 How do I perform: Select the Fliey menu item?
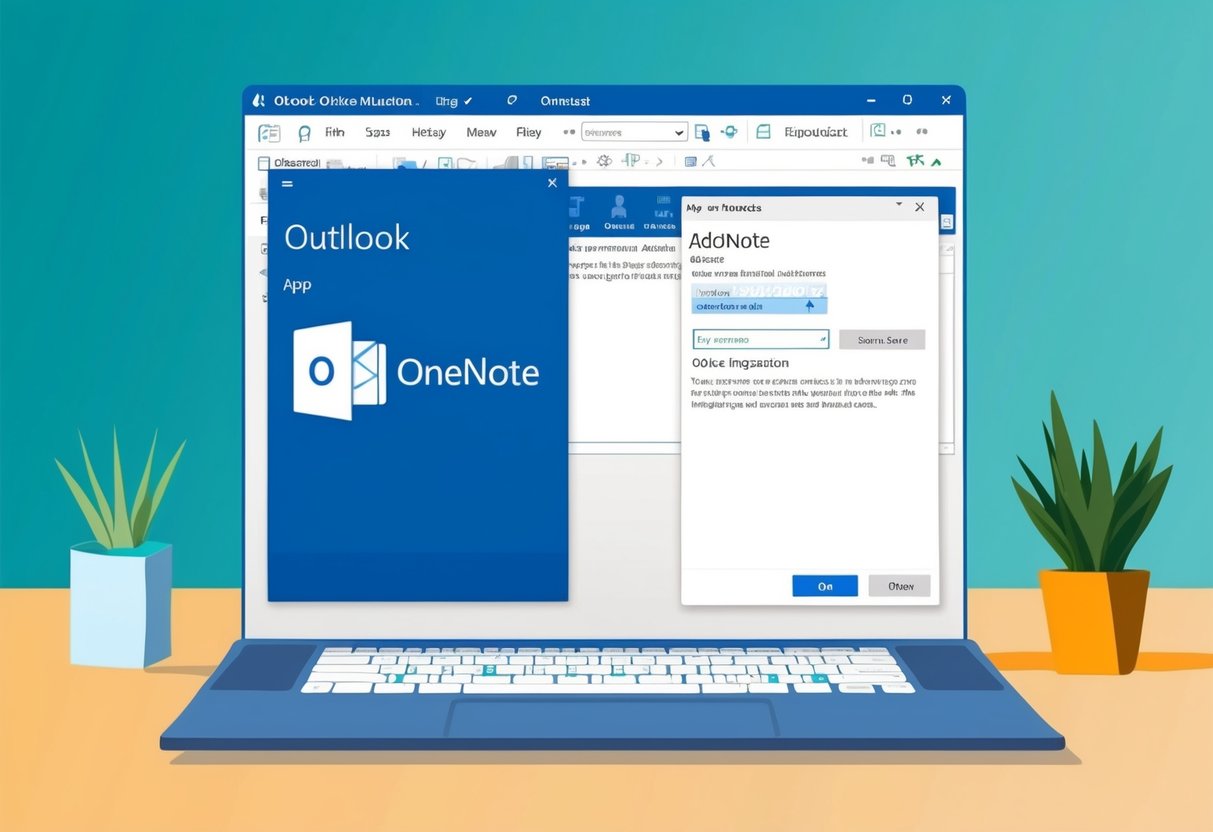529,131
